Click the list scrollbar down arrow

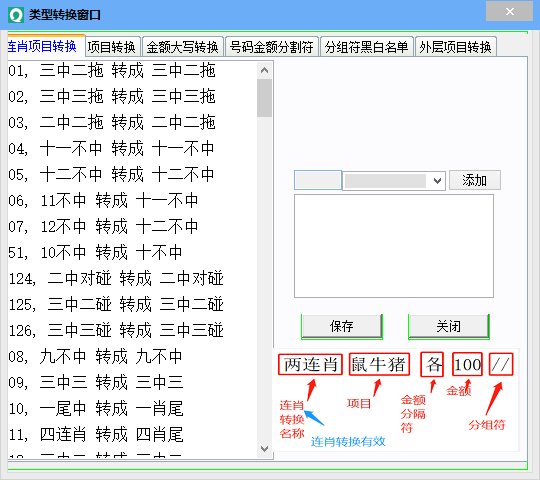click(x=264, y=449)
